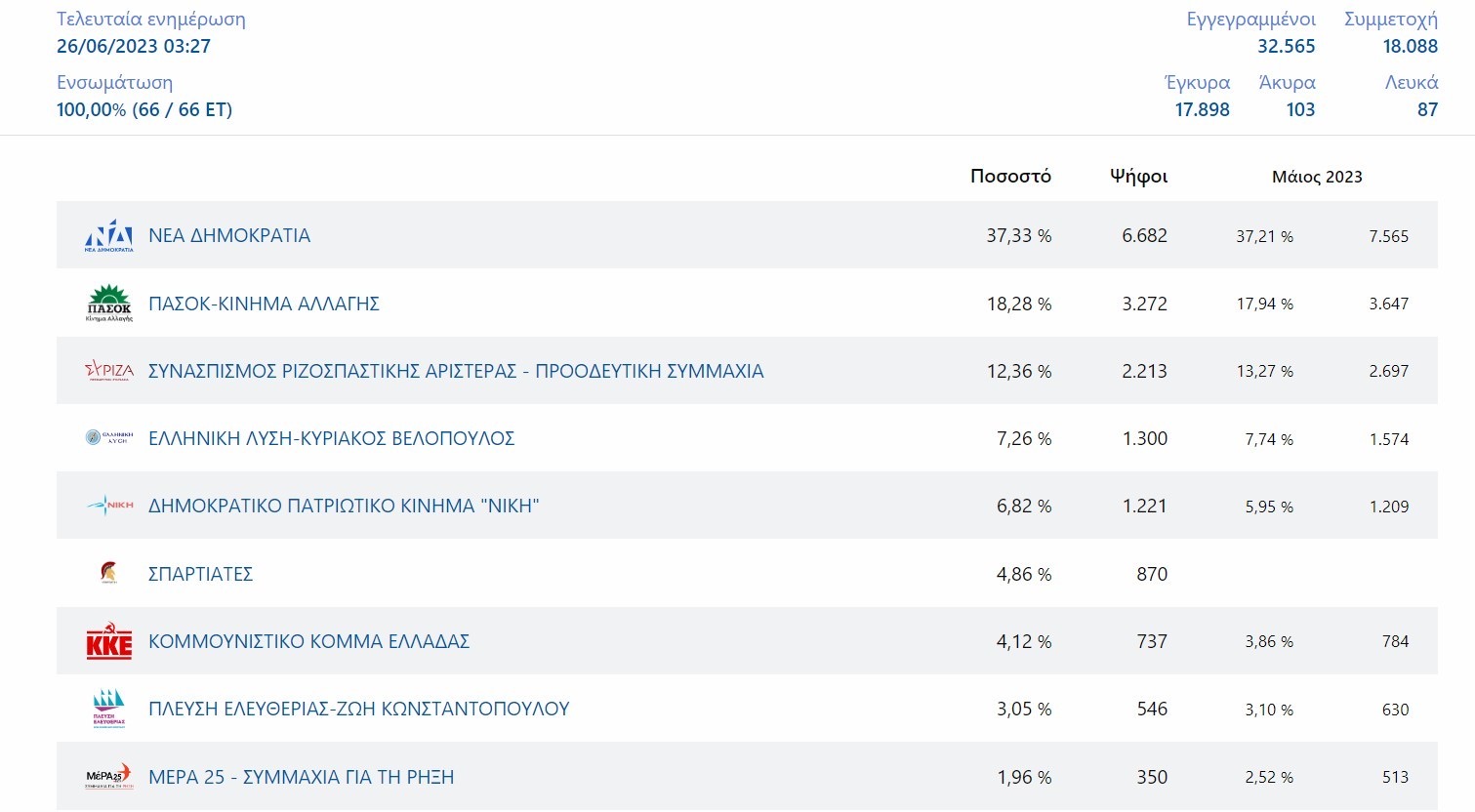Click Spartiates percentage 4,86 %

[x=1024, y=574]
